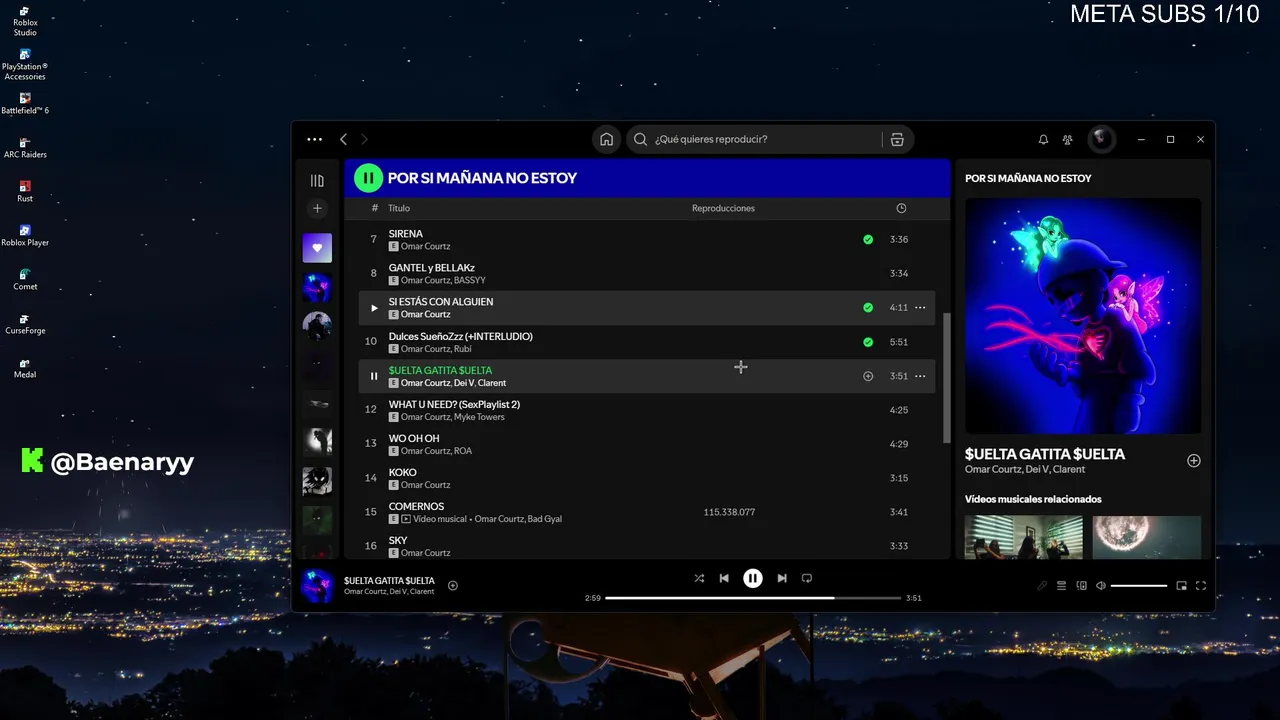
Task: Open artist link Myke Towers
Action: click(479, 417)
